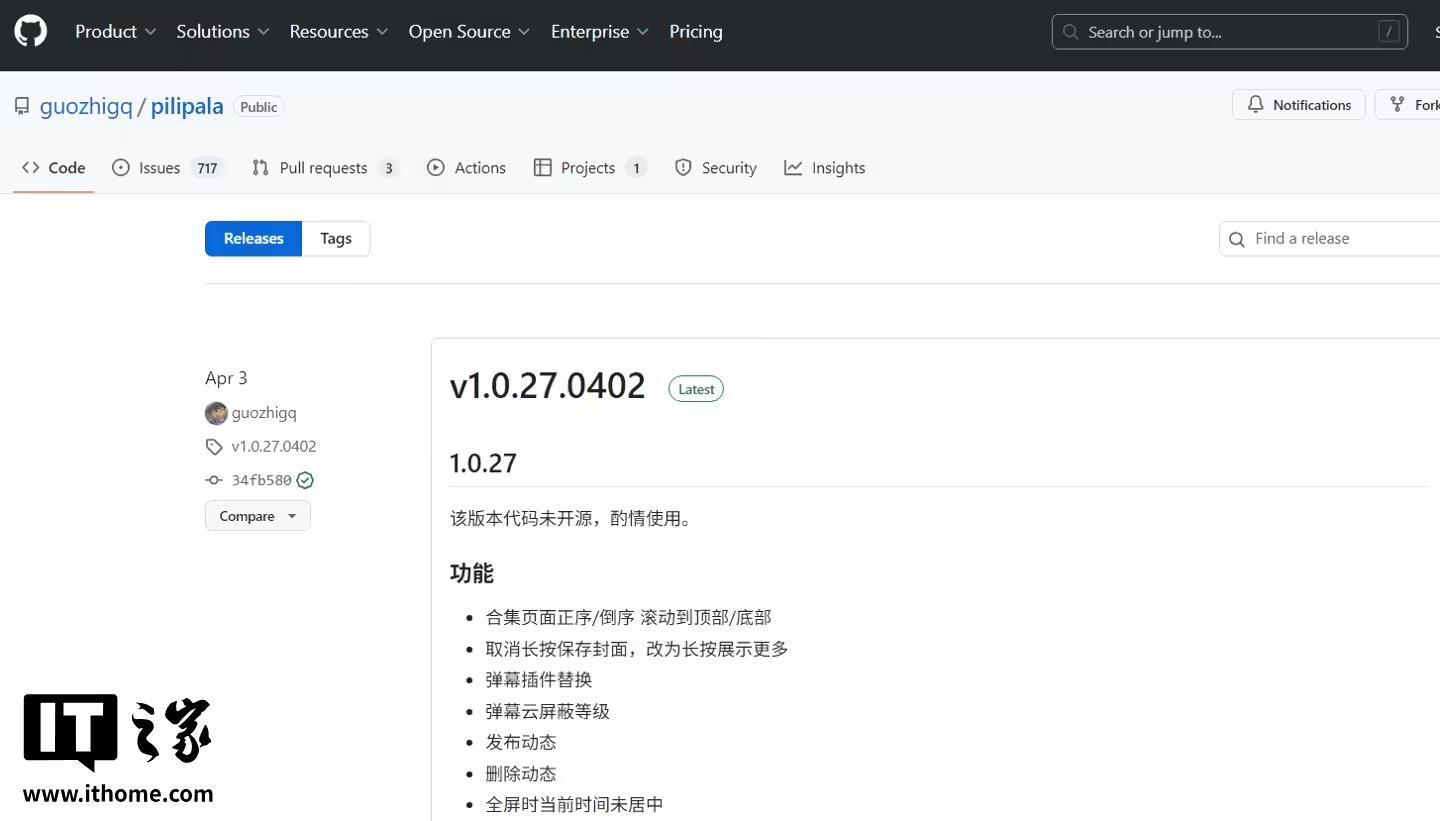Image resolution: width=1440 pixels, height=821 pixels.
Task: Click the repository book icon
Action: [x=22, y=106]
